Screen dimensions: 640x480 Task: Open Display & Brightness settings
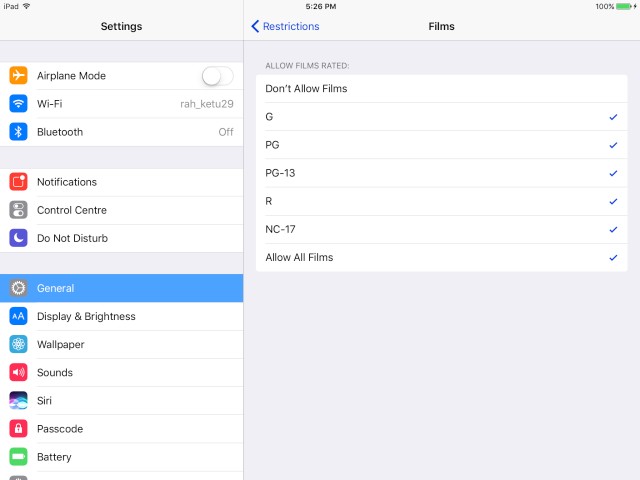click(122, 316)
